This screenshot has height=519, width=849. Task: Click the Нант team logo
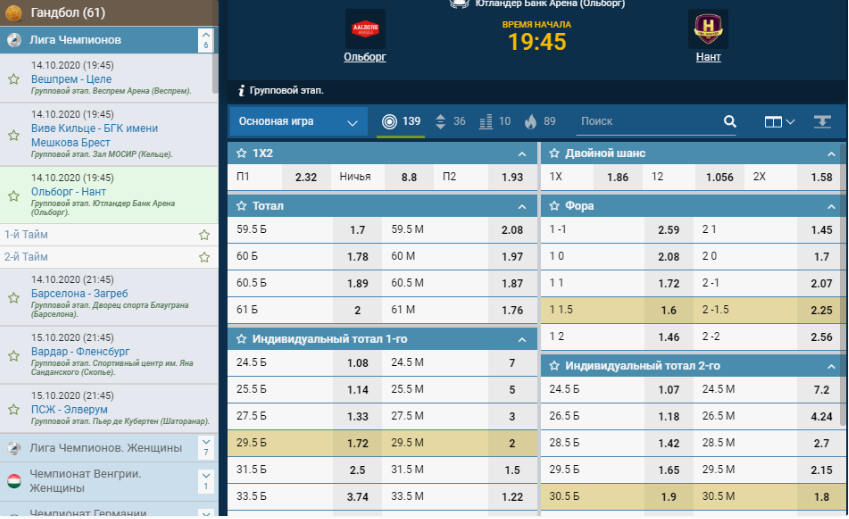708,29
